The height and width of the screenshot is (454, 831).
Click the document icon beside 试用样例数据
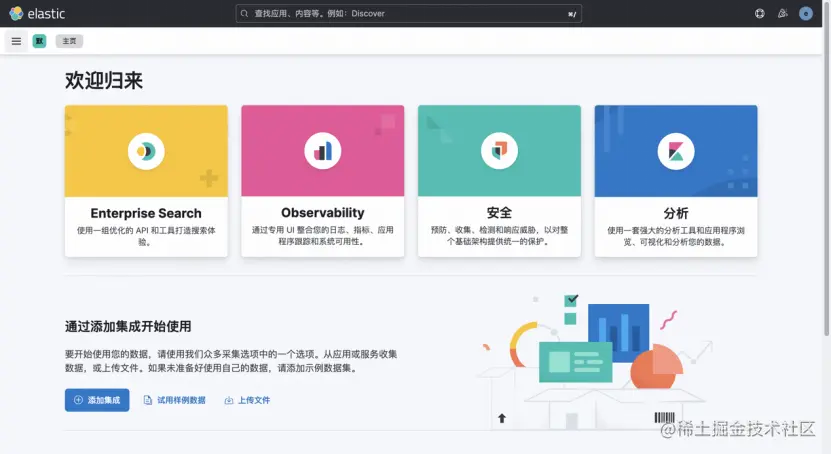[x=148, y=400]
